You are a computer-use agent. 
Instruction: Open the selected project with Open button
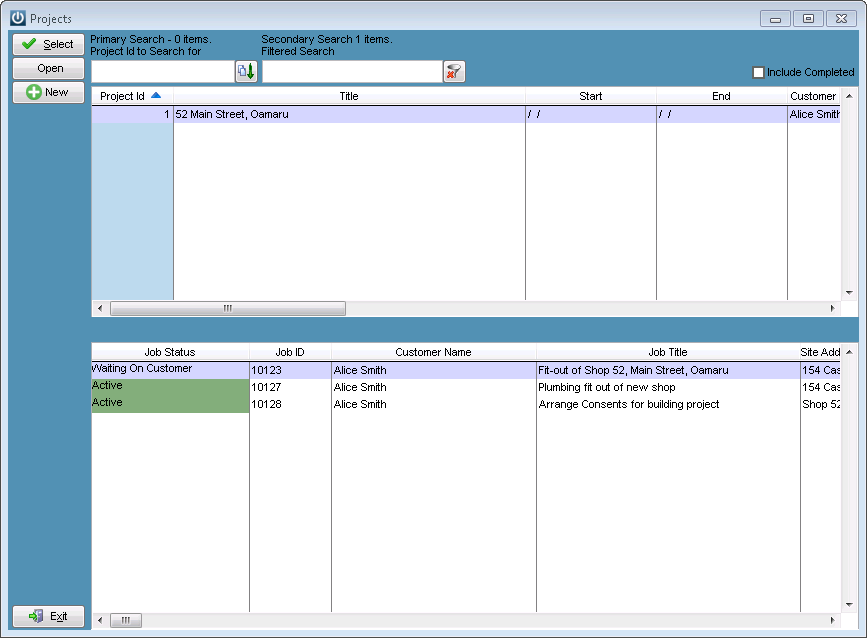tap(49, 69)
